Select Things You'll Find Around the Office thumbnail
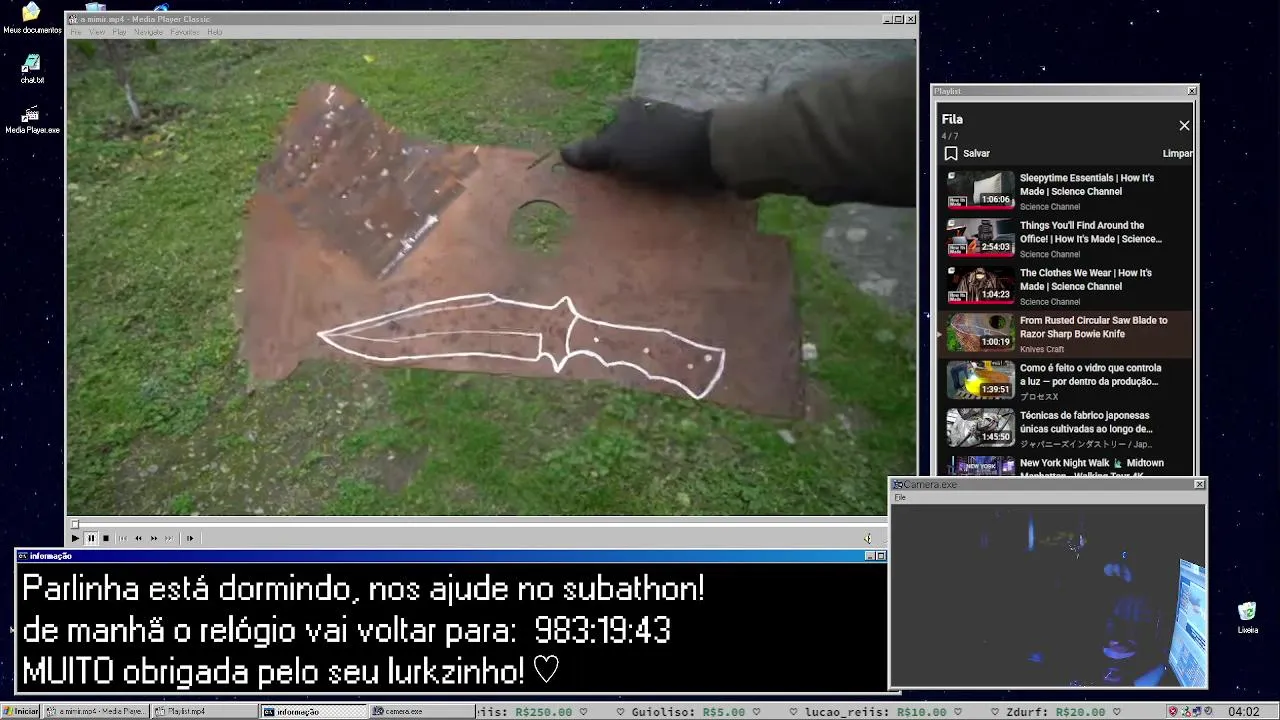Viewport: 1280px width, 720px height. point(981,237)
